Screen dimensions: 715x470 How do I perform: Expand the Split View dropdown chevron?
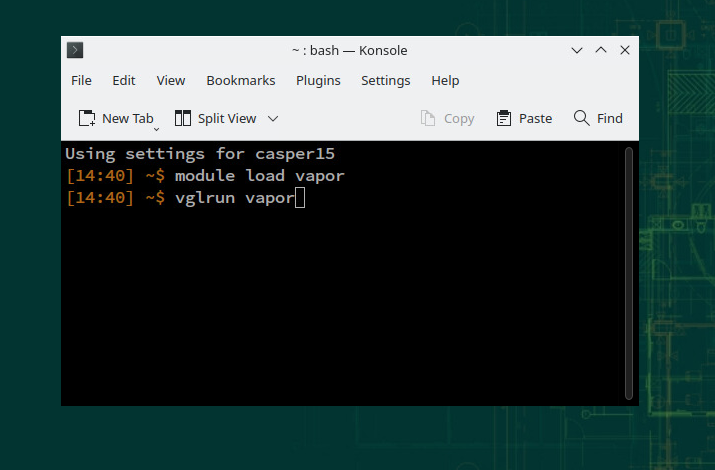click(x=273, y=118)
